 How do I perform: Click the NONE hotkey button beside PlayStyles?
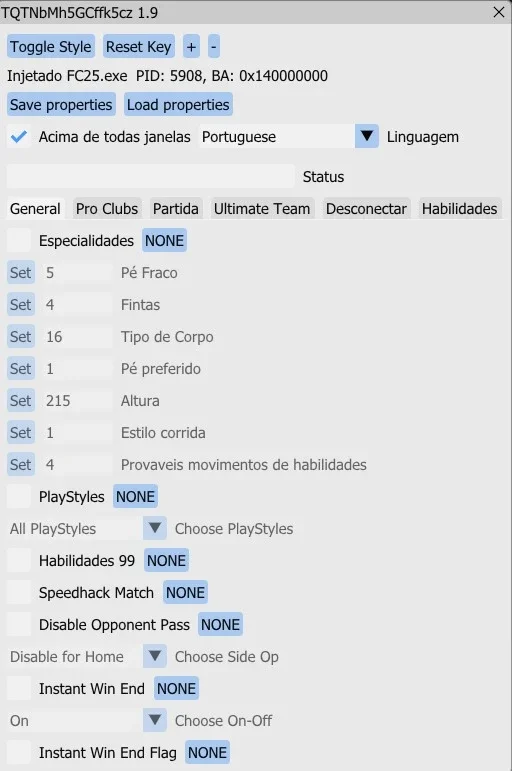coord(135,497)
